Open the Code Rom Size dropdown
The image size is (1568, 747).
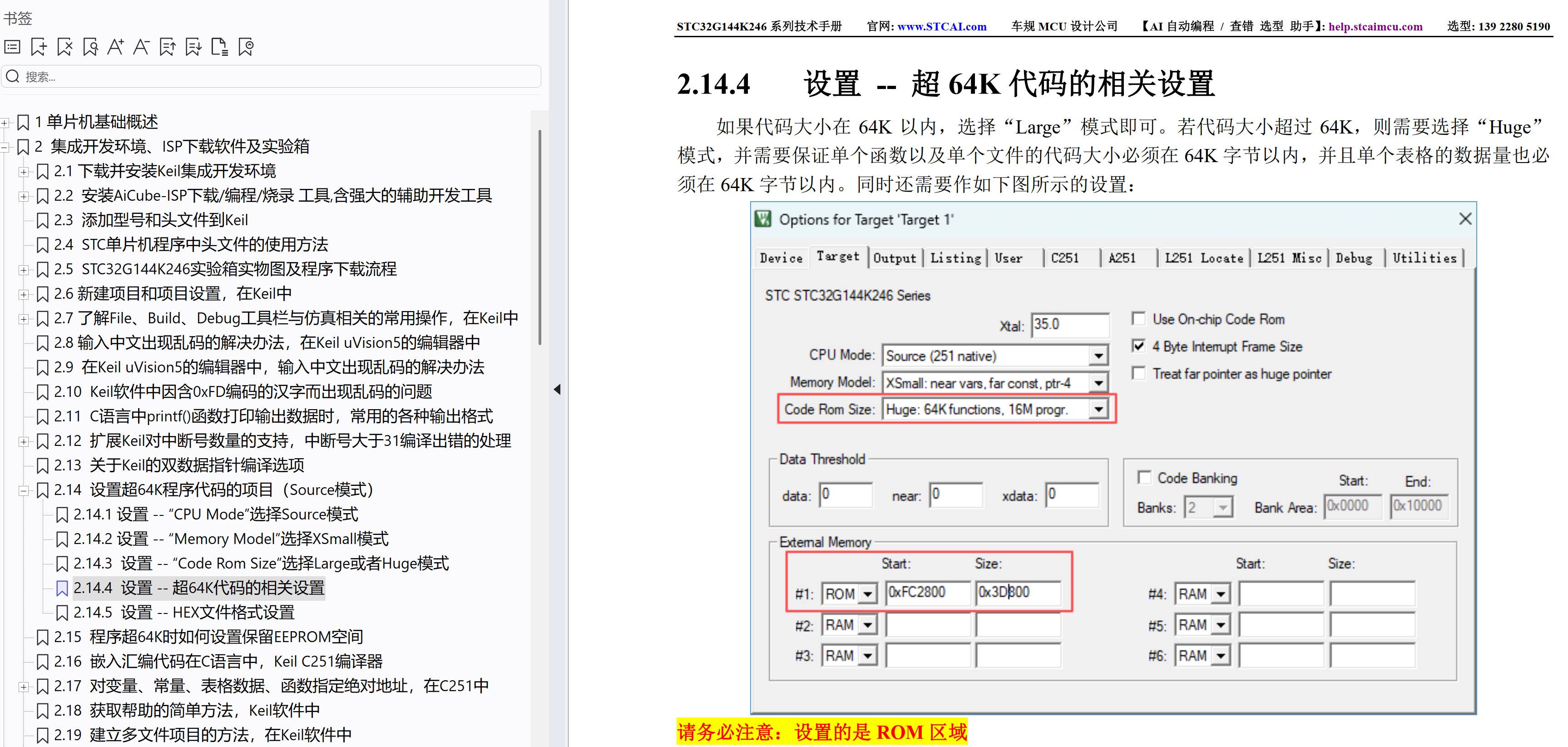(1098, 409)
